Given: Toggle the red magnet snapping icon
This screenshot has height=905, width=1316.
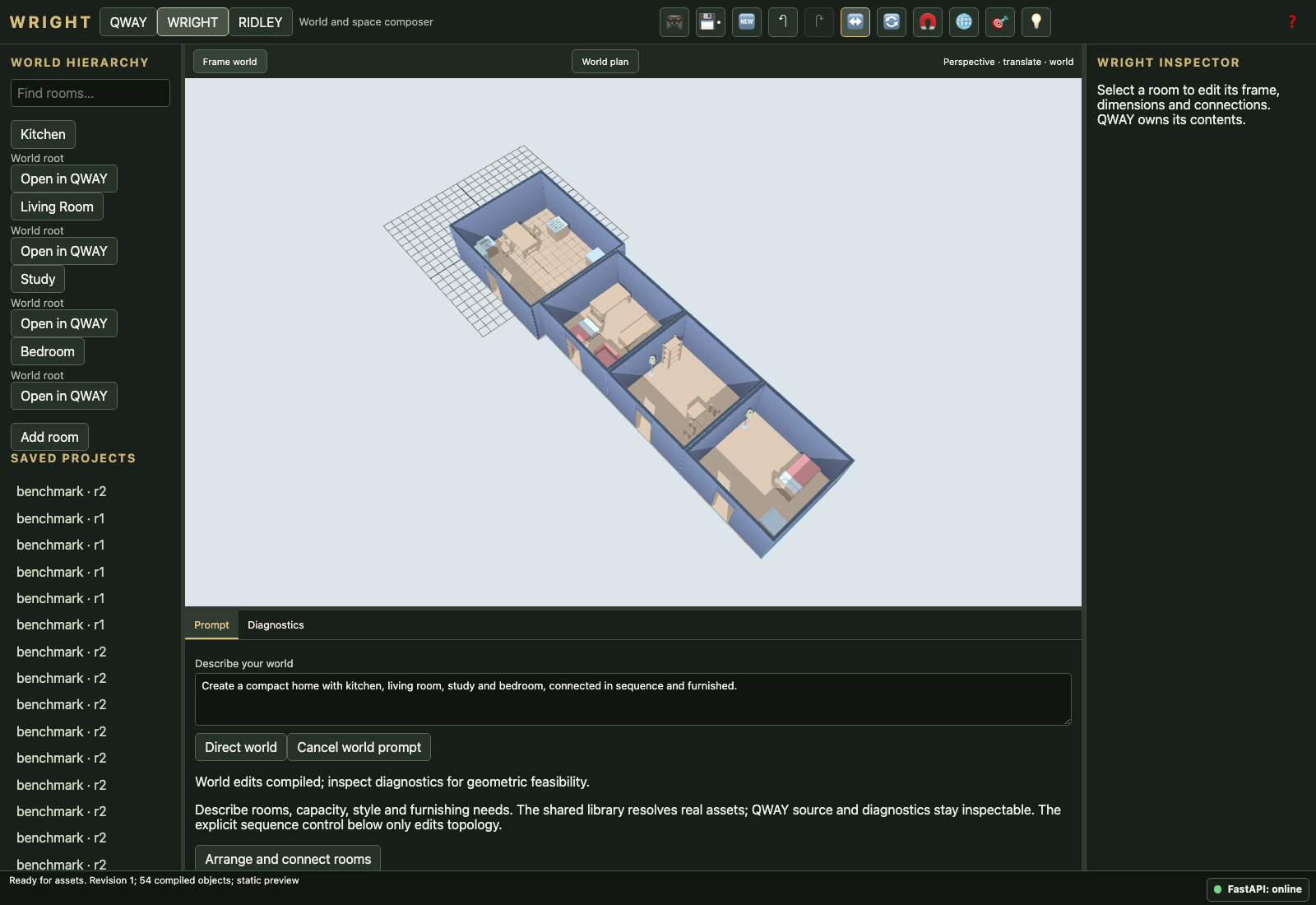Looking at the screenshot, I should pyautogui.click(x=928, y=22).
